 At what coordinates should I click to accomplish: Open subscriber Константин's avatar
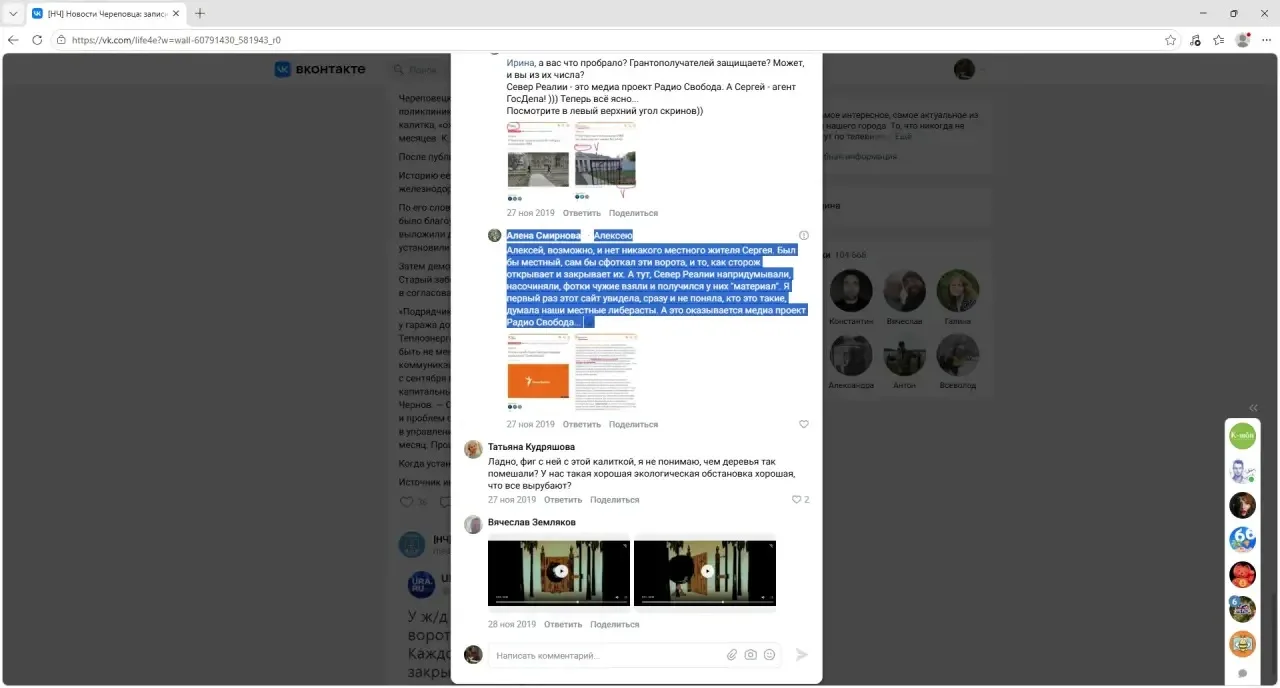coord(851,290)
